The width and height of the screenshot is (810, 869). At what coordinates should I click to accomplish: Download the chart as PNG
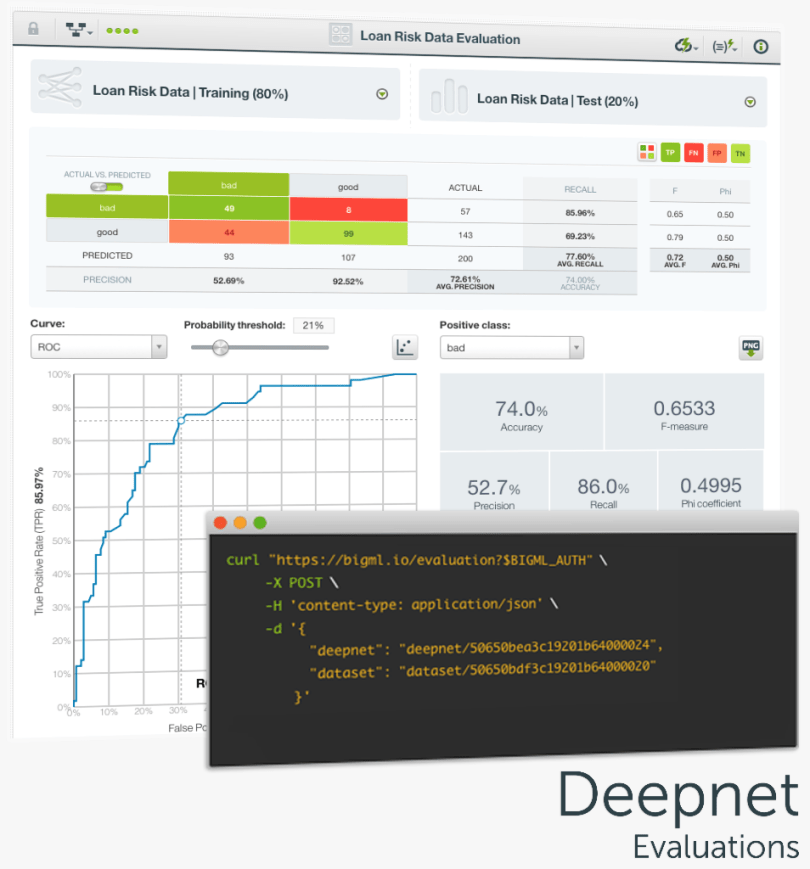(750, 348)
